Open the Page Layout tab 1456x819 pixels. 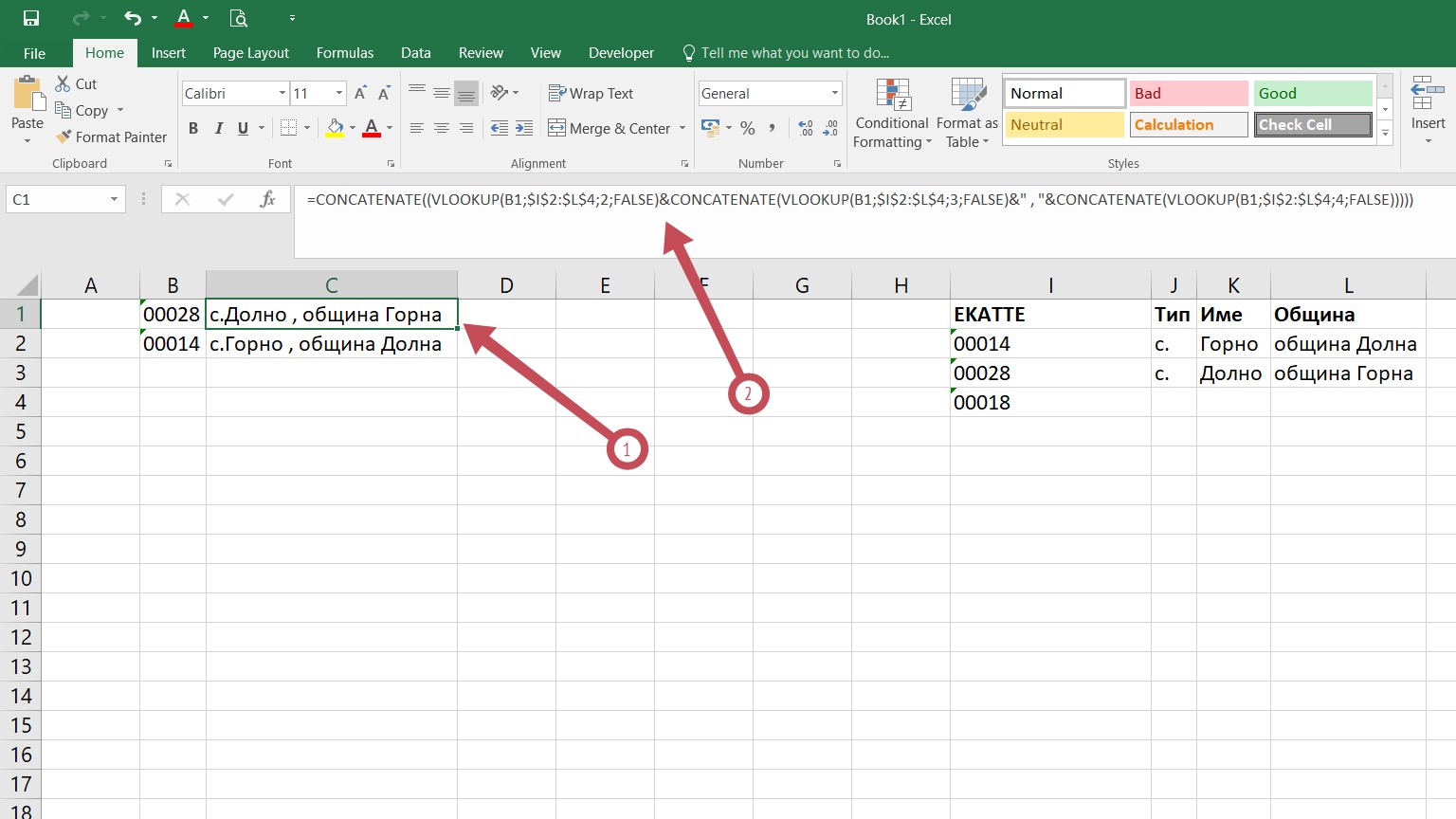(x=250, y=53)
